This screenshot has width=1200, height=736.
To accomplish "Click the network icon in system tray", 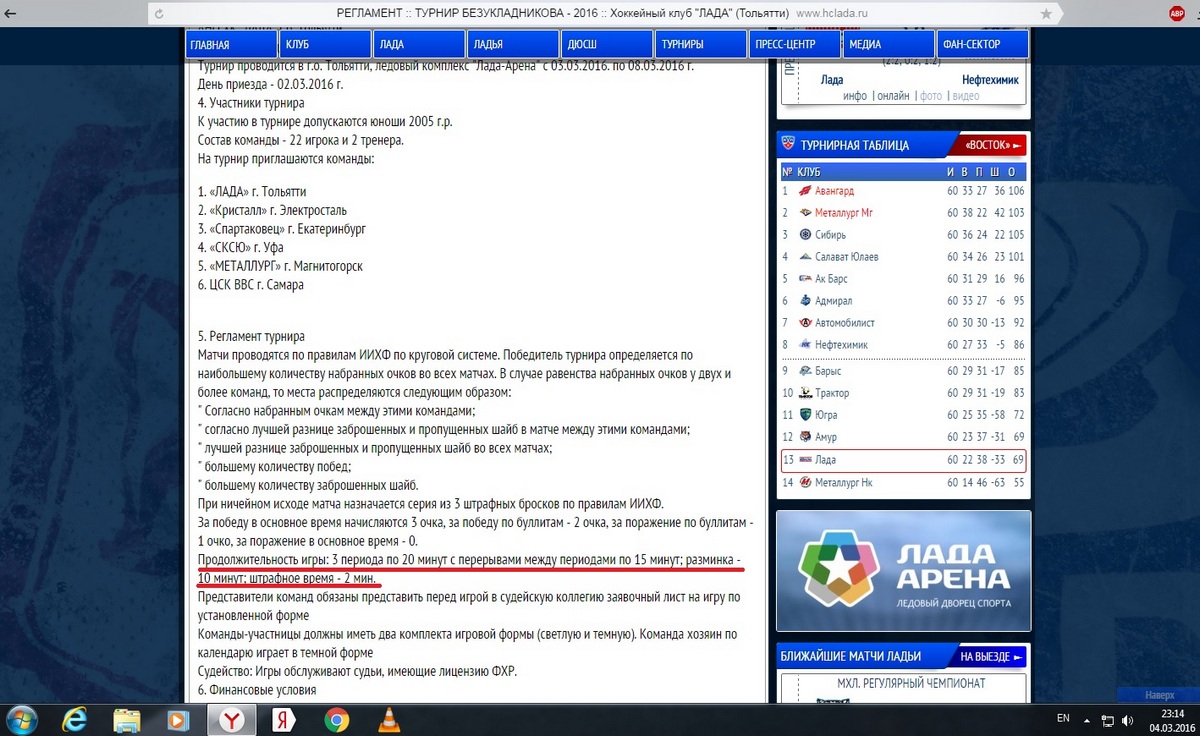I will pos(1107,720).
